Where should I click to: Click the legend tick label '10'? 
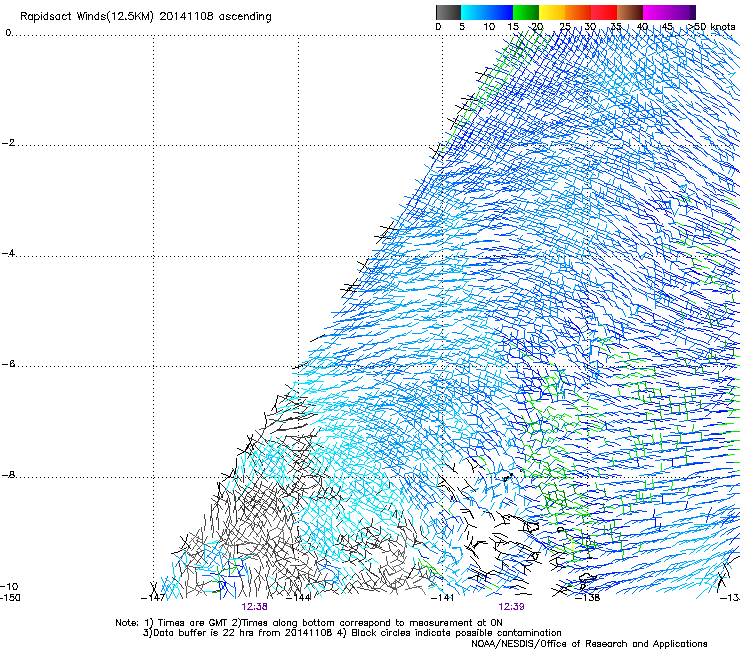489,27
